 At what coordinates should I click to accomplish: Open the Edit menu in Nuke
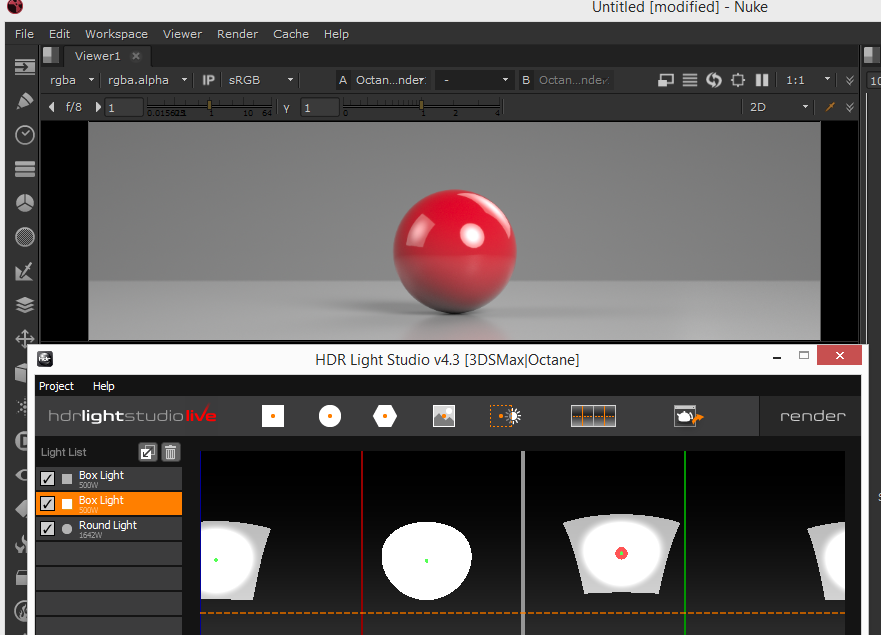click(59, 34)
